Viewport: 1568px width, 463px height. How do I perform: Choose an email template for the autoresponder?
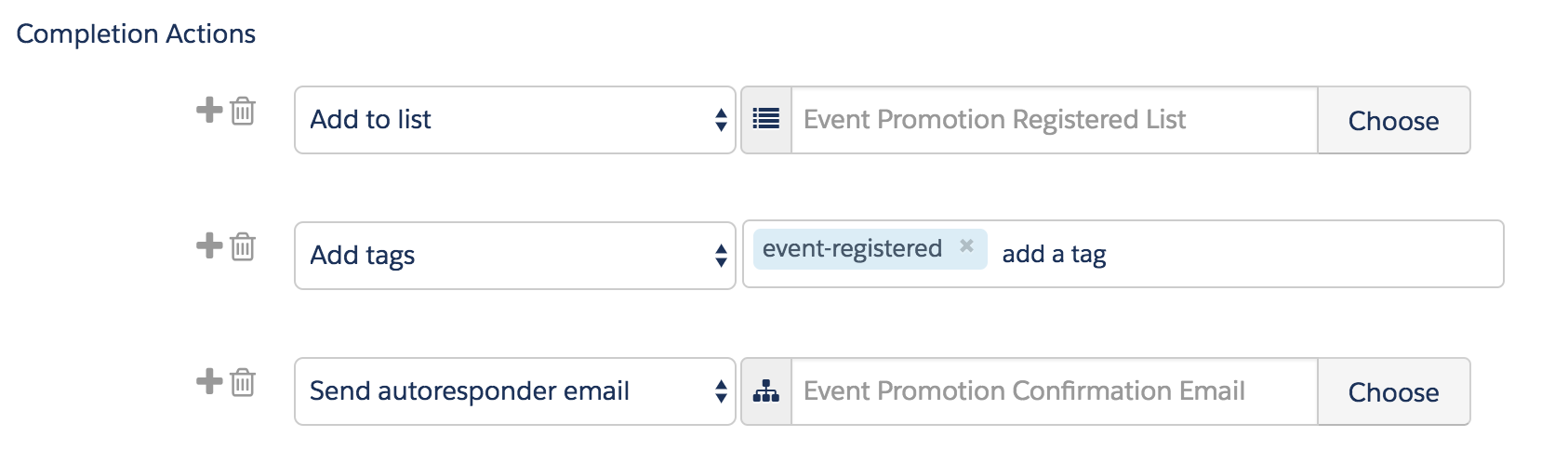pos(1393,391)
